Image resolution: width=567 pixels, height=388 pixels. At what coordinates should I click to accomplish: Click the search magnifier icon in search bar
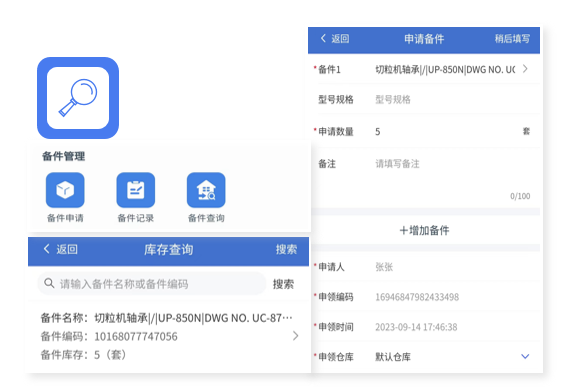click(49, 283)
